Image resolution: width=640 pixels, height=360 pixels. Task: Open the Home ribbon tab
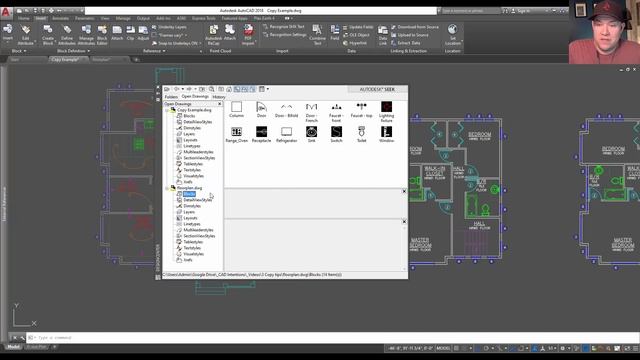pyautogui.click(x=23, y=18)
